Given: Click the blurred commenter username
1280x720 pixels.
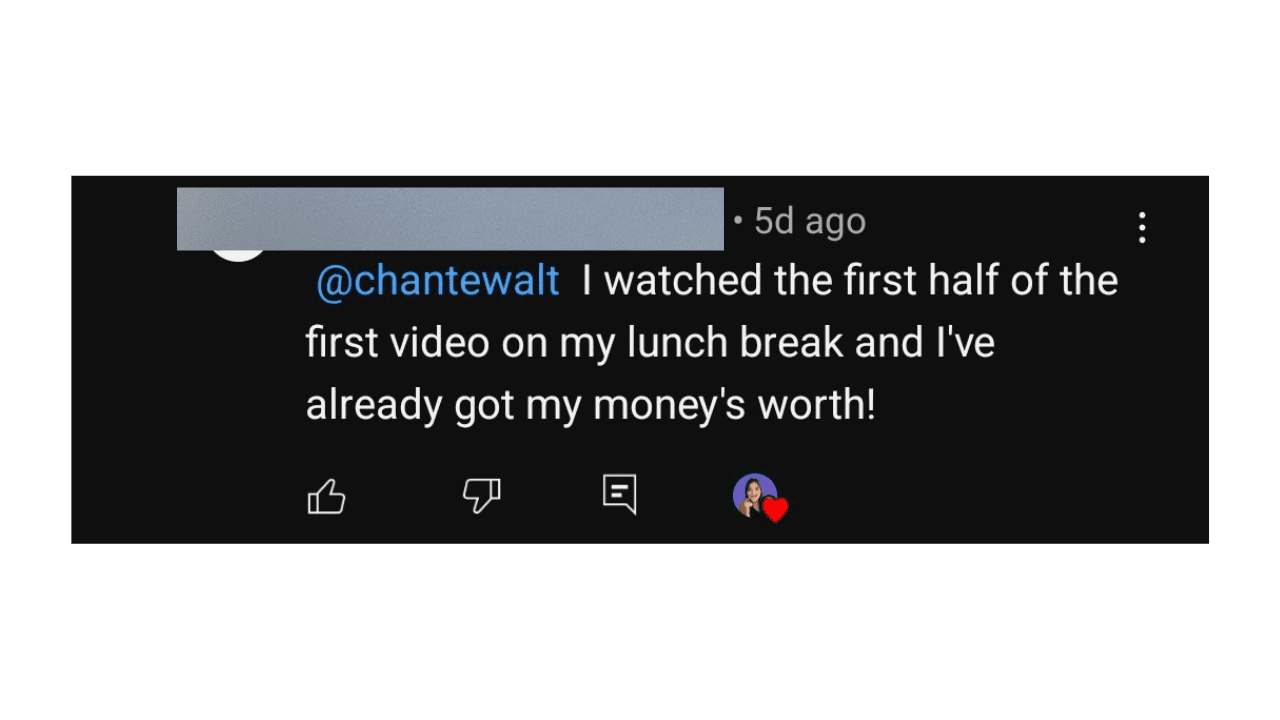Looking at the screenshot, I should tap(450, 218).
